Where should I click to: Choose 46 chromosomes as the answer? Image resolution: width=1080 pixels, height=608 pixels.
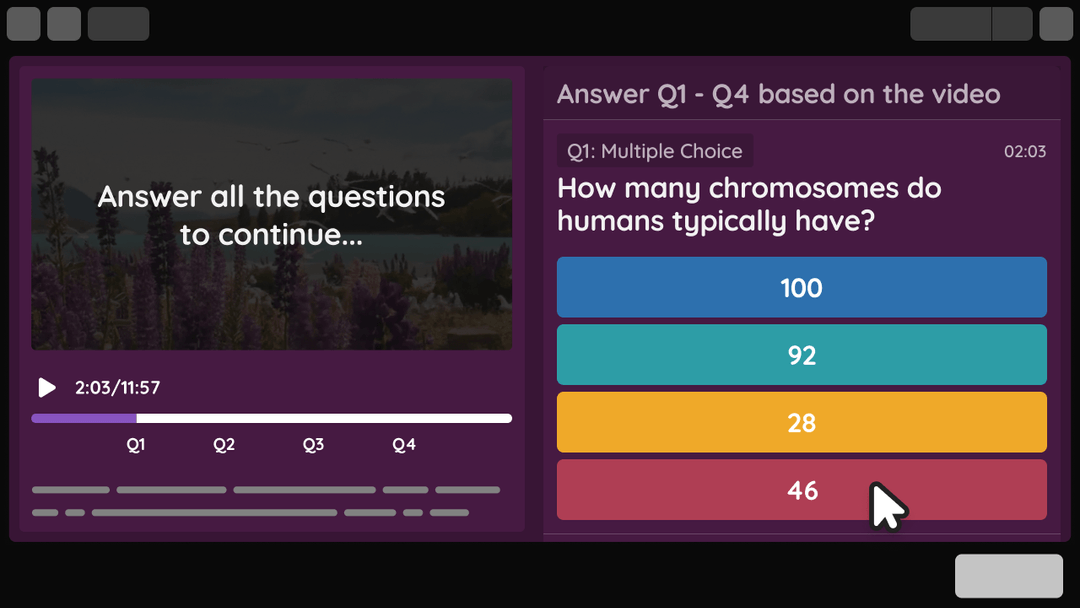click(801, 490)
